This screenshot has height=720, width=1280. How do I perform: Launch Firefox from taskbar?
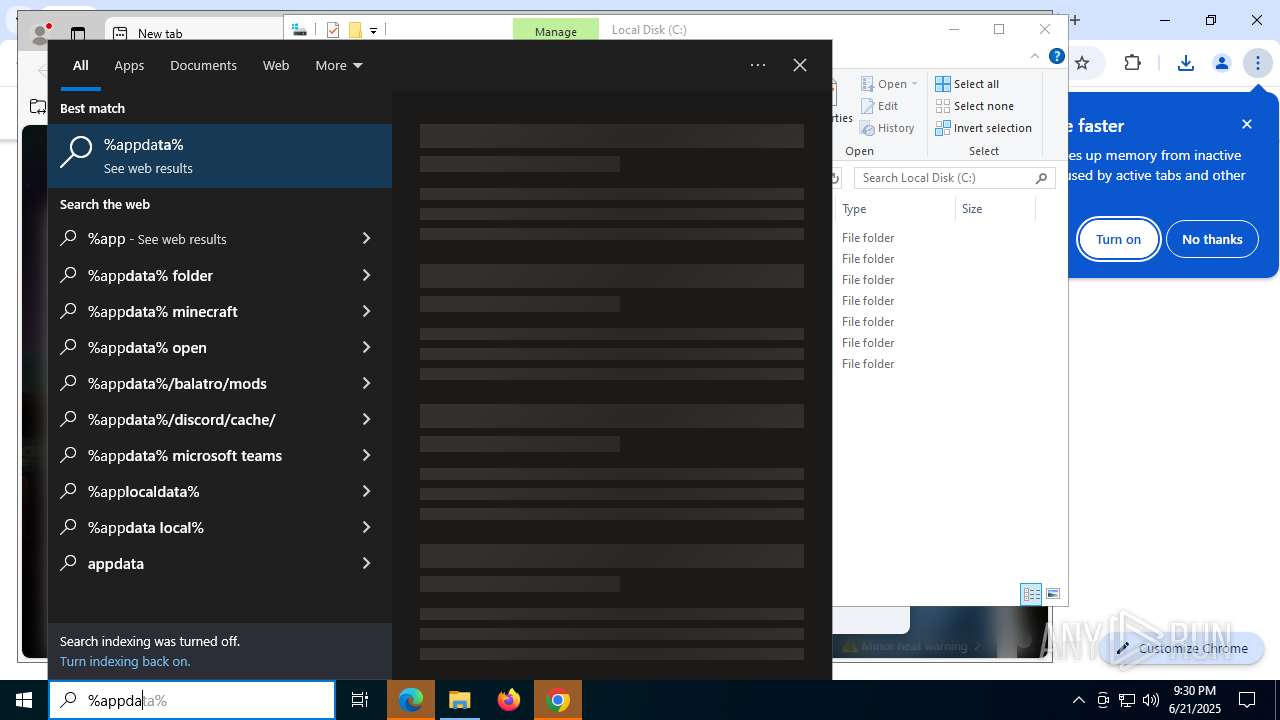coord(509,700)
